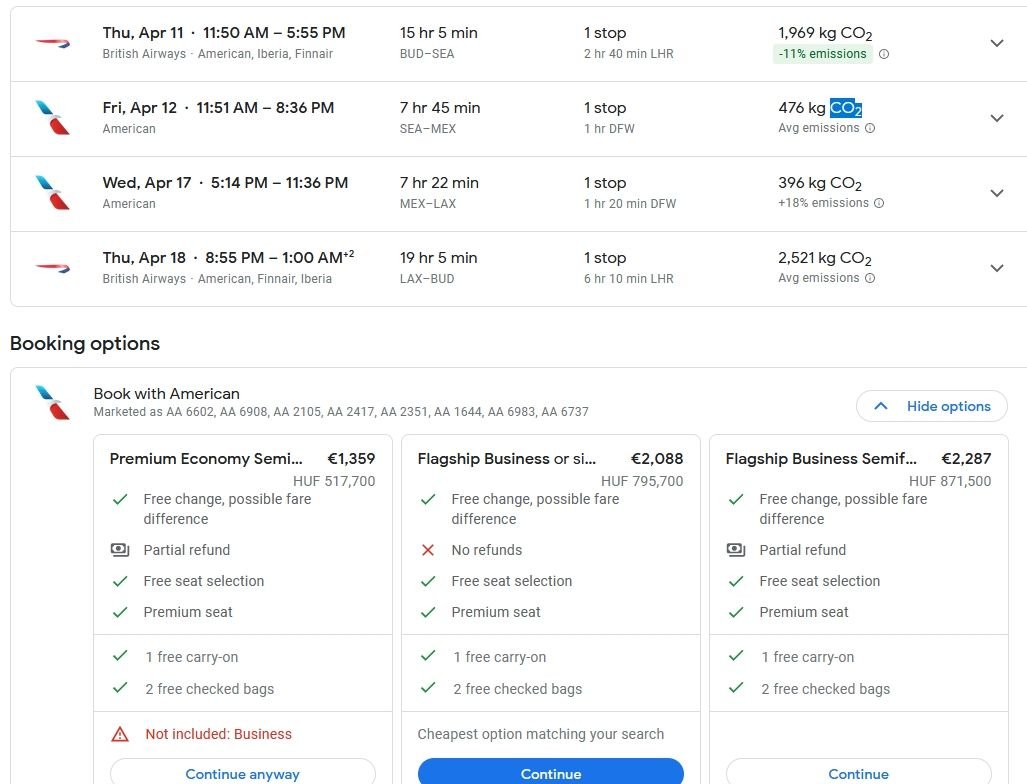Click info icon beside -11% emissions

point(883,54)
